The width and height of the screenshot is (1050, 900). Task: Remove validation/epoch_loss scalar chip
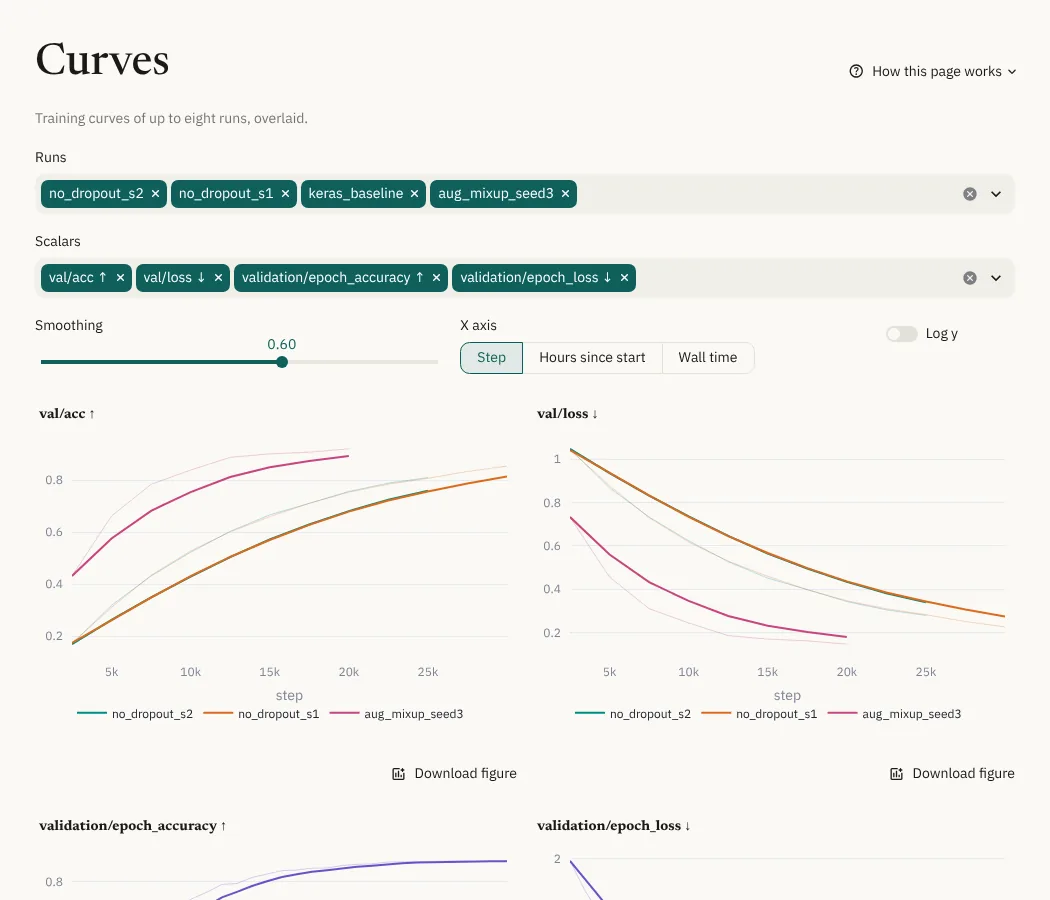click(x=624, y=278)
